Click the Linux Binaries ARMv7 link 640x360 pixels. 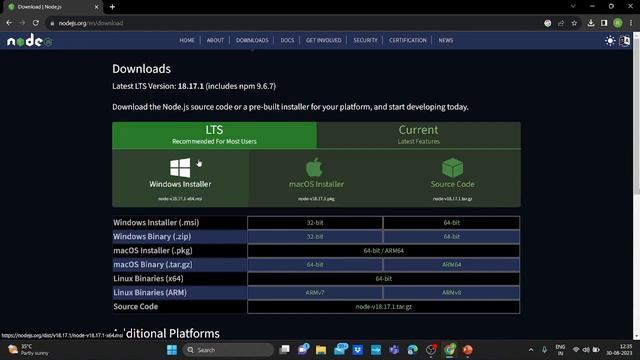[315, 293]
